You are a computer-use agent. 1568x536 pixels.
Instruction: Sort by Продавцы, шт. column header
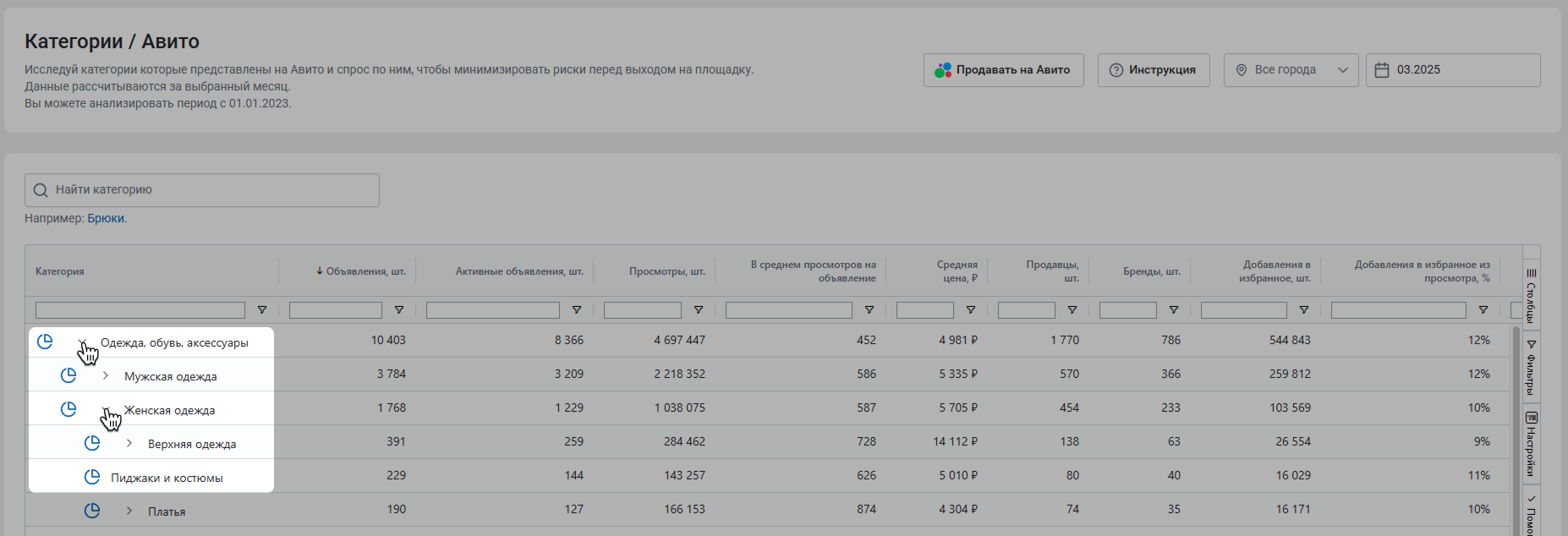tap(1053, 271)
